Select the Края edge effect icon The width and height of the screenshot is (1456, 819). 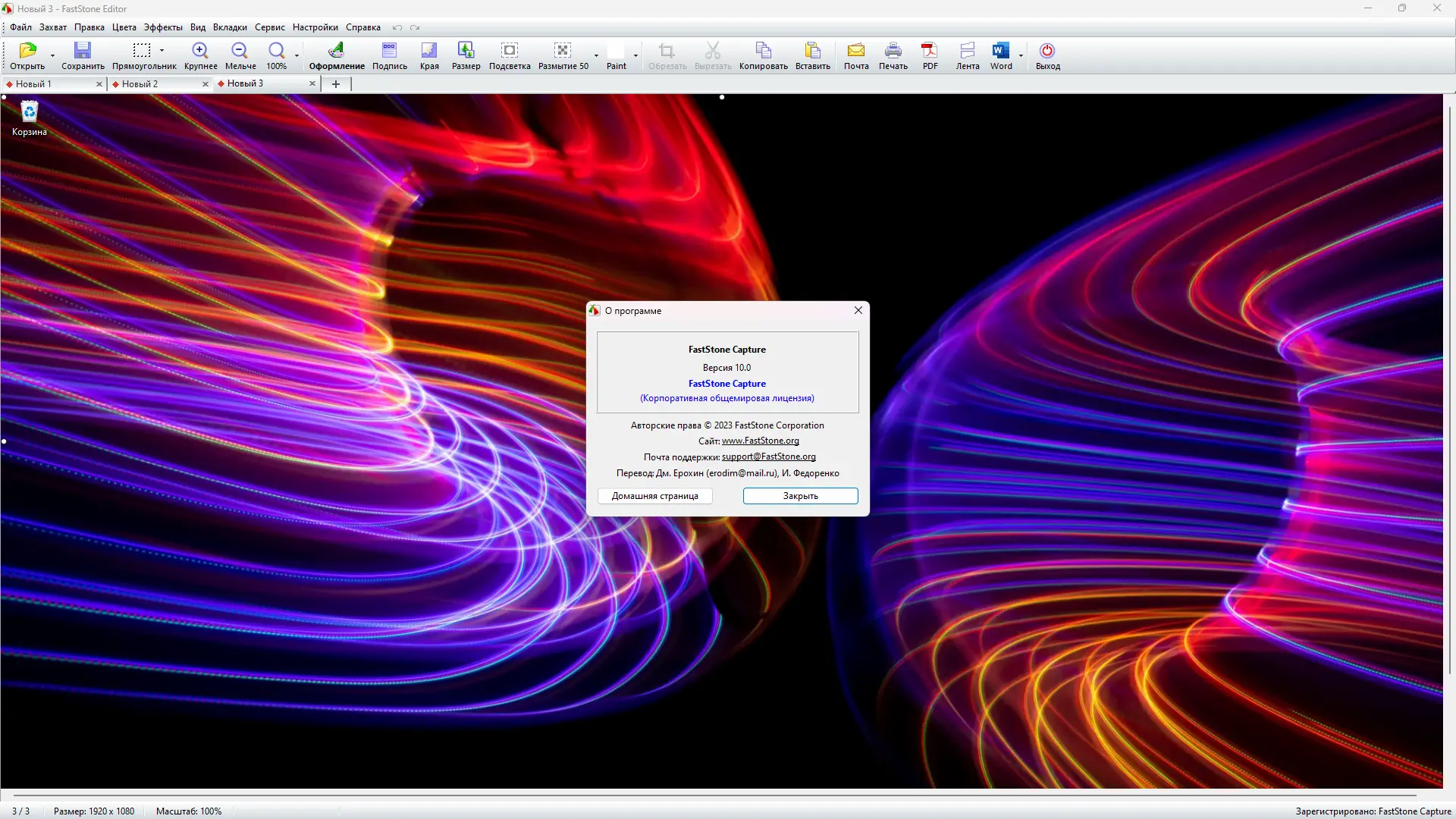click(x=429, y=51)
